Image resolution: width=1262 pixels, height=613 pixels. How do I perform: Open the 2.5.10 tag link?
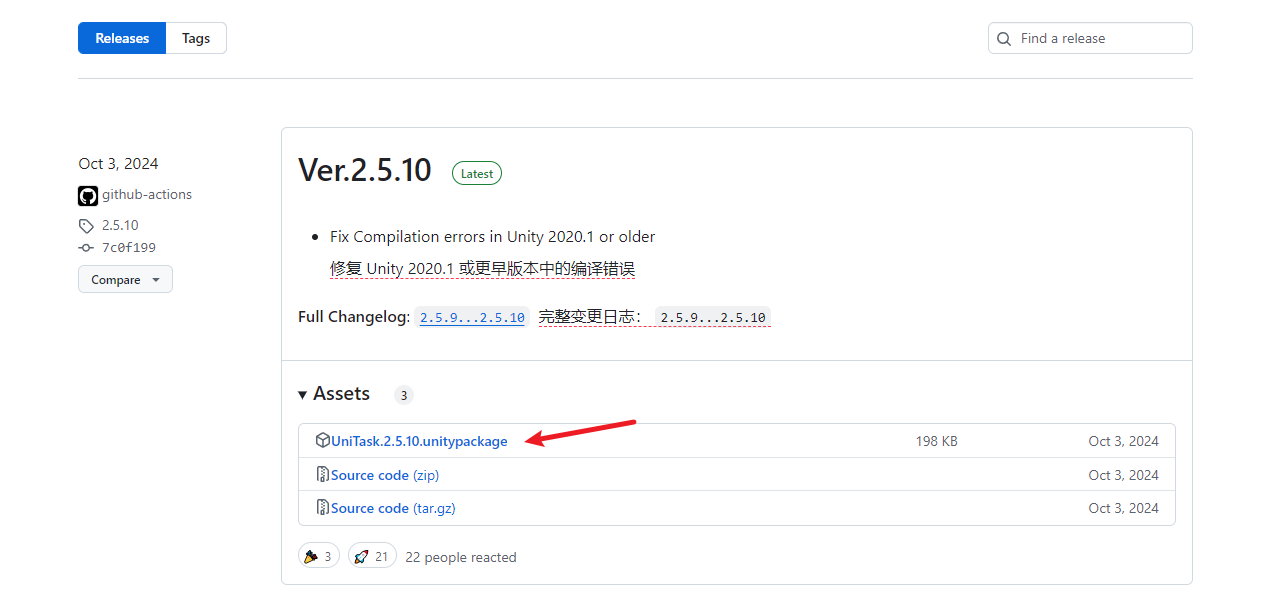pos(120,226)
